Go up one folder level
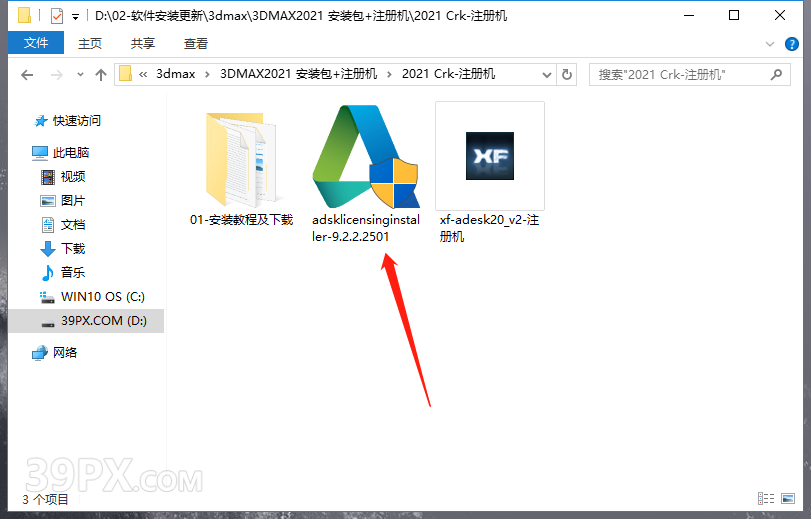This screenshot has height=519, width=811. click(x=101, y=75)
